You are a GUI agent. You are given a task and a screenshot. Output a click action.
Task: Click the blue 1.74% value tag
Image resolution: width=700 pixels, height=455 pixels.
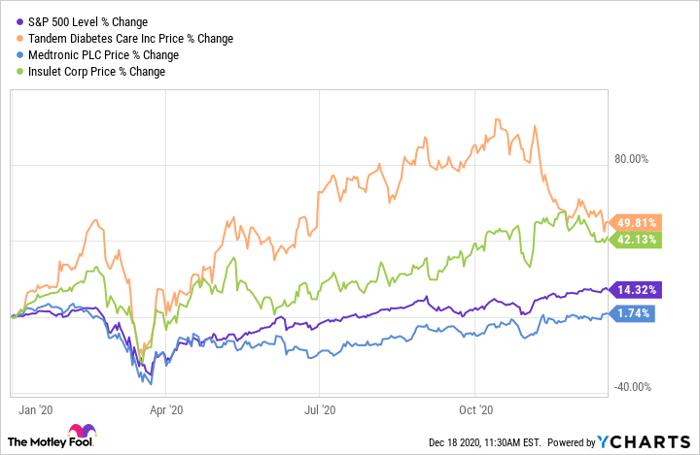(x=633, y=314)
